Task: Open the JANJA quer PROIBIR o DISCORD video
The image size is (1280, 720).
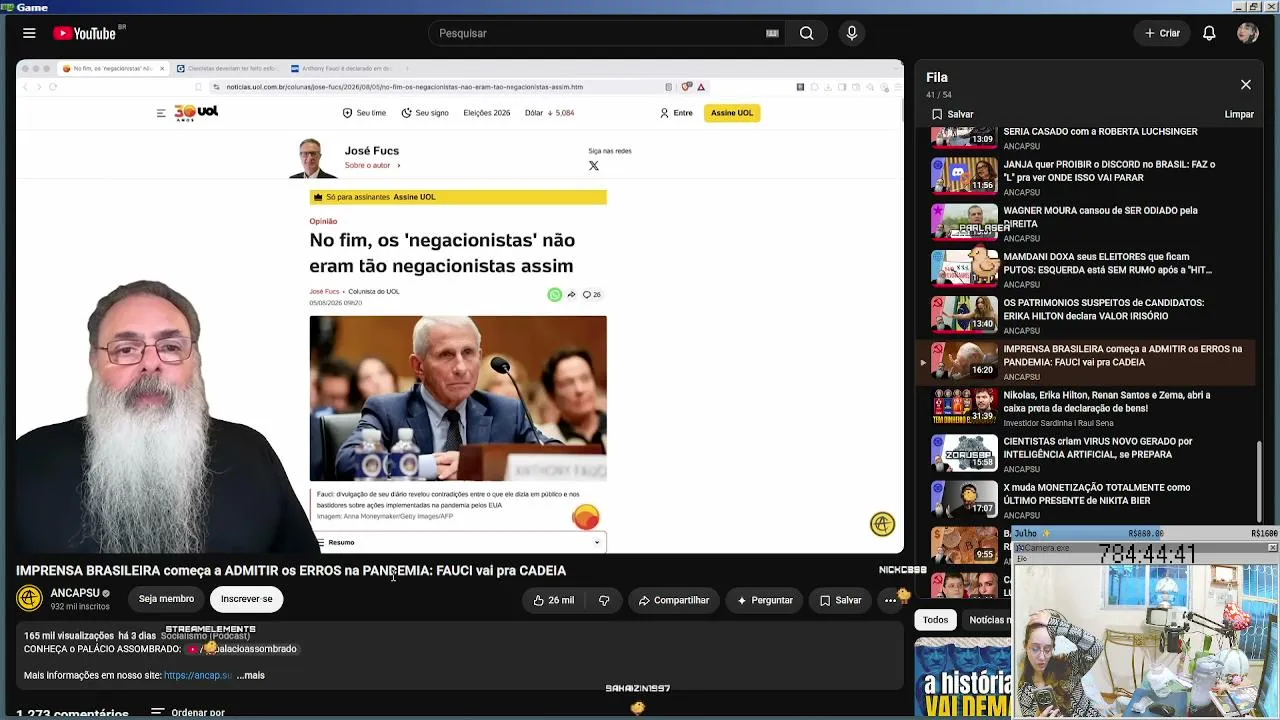Action: coord(1109,171)
